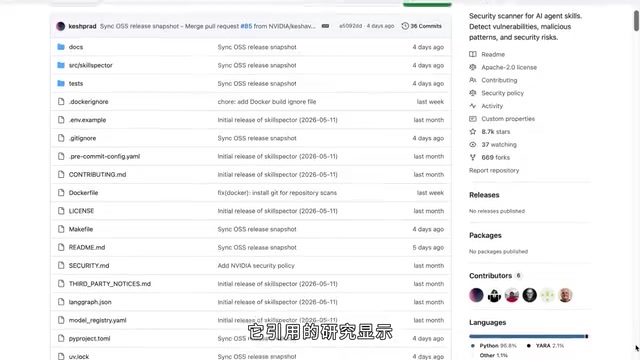Open the docs folder icon
The image size is (640, 360).
tap(61, 47)
